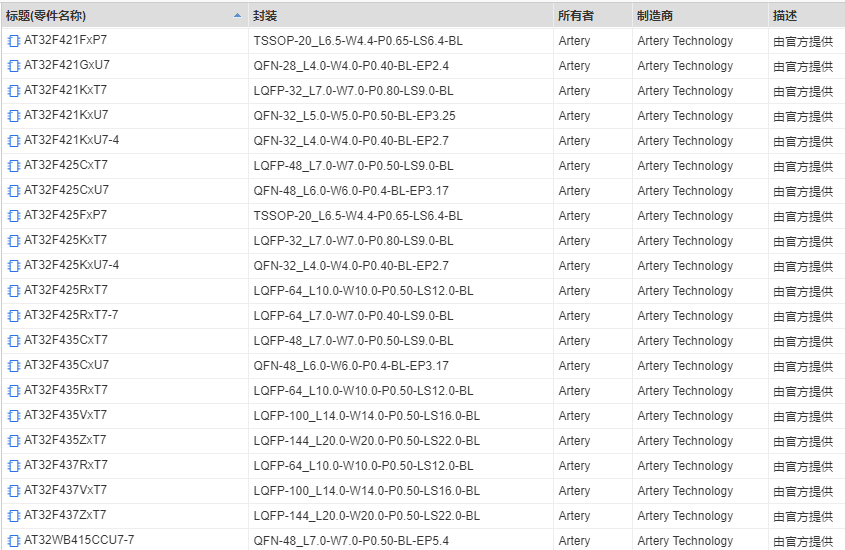Select the part icon for AT32F435ZxT7
Screen dimensions: 845x550
click(x=14, y=441)
